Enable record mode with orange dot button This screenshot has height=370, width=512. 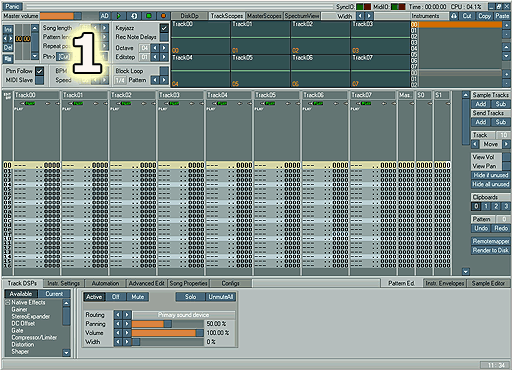[x=163, y=16]
